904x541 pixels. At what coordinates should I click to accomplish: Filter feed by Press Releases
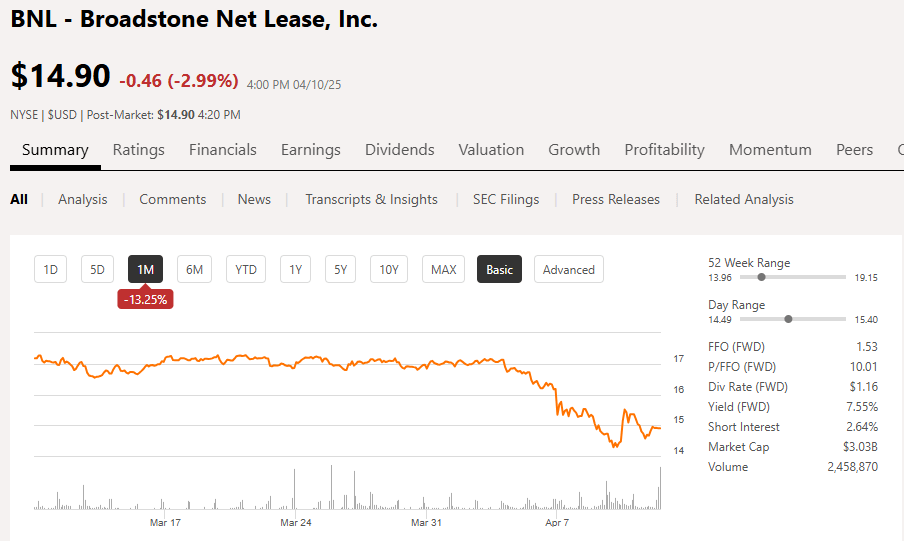[615, 199]
